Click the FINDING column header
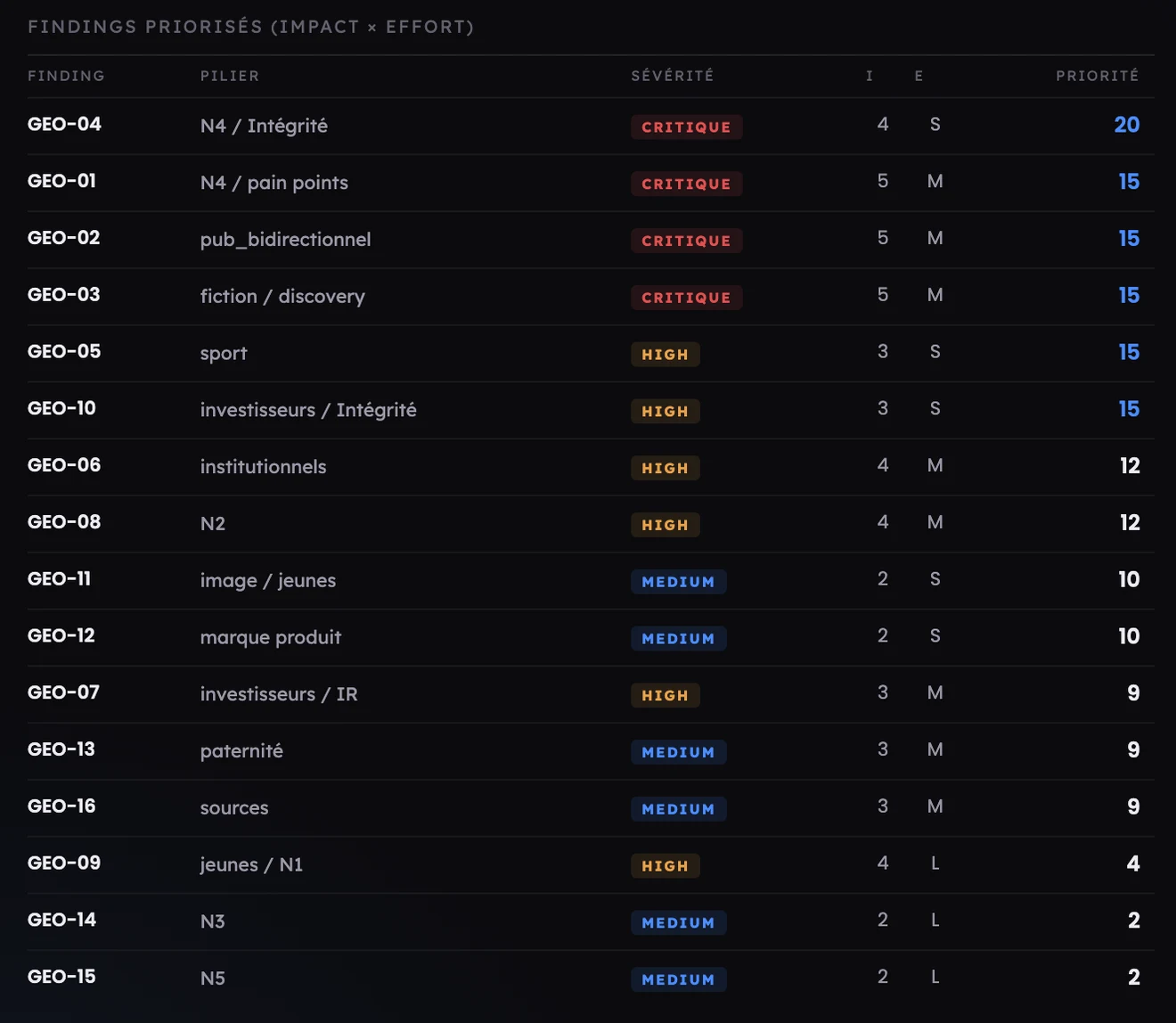 (x=66, y=76)
